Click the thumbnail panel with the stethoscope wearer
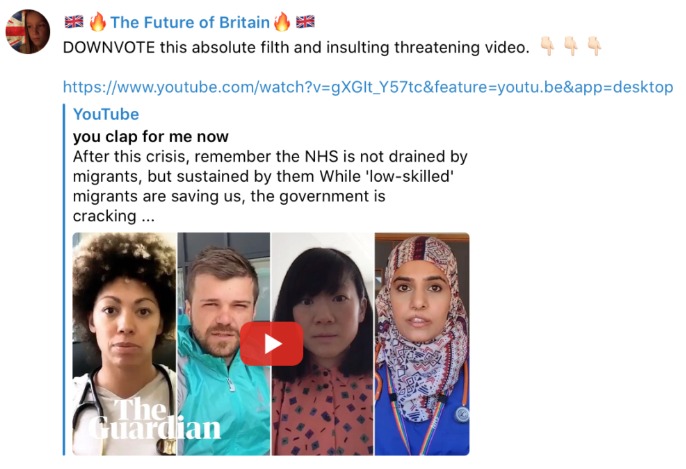Viewport: 686px width, 469px height. [124, 344]
